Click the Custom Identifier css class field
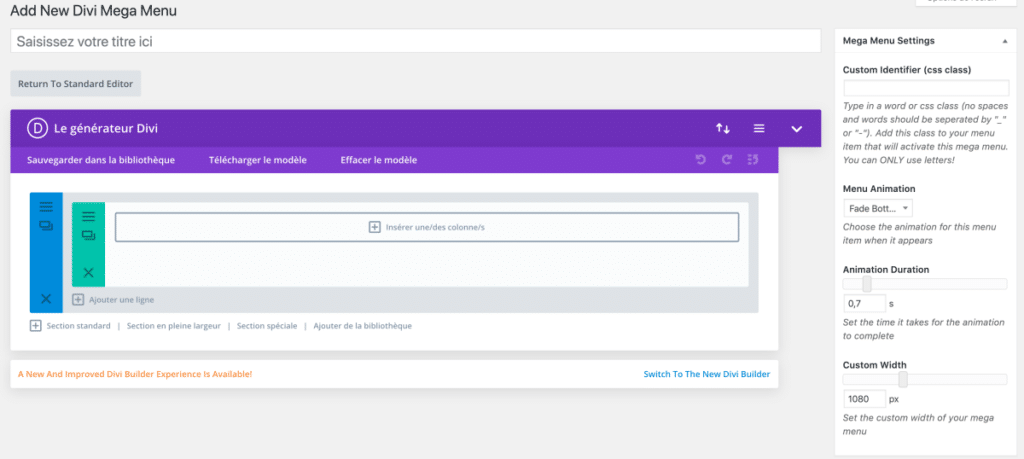 click(926, 88)
